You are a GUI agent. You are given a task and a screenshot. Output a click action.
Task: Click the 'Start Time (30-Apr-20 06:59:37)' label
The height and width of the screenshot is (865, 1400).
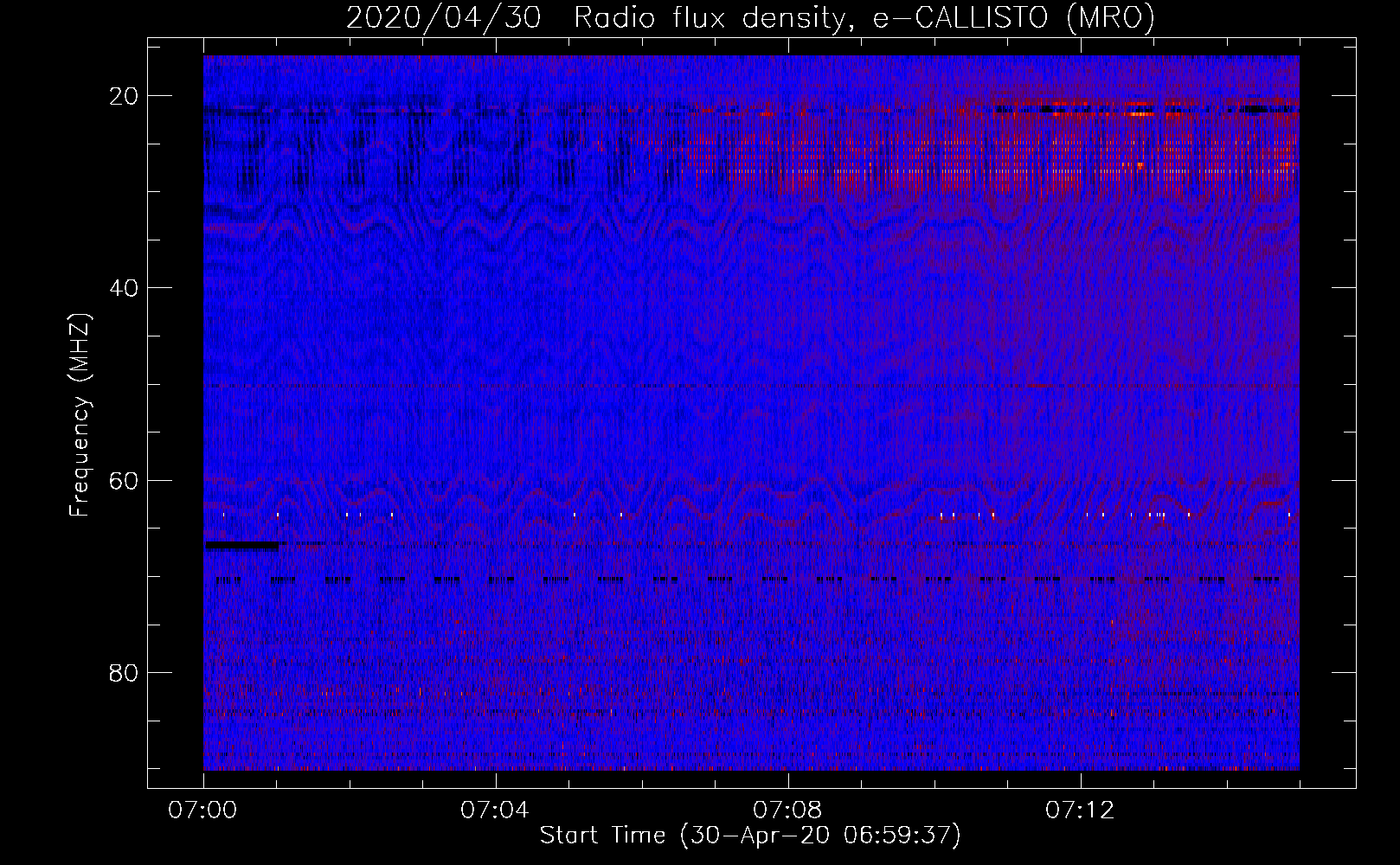tap(750, 836)
